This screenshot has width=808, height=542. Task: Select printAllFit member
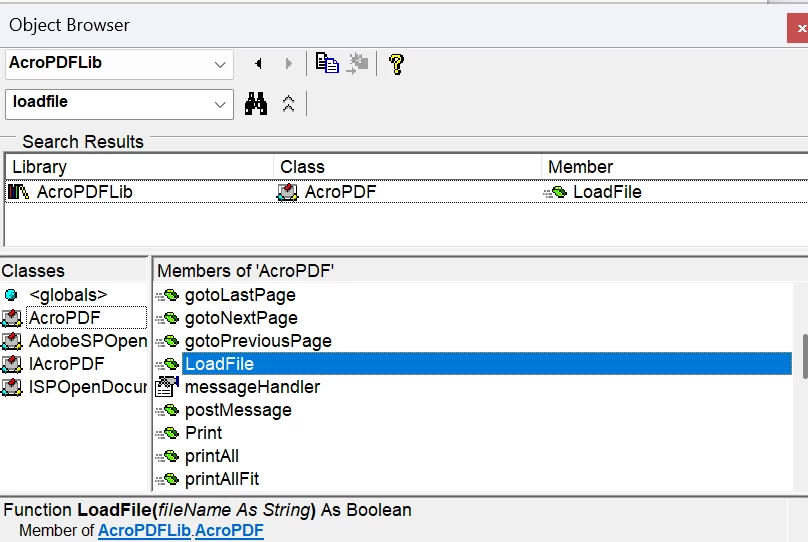222,479
